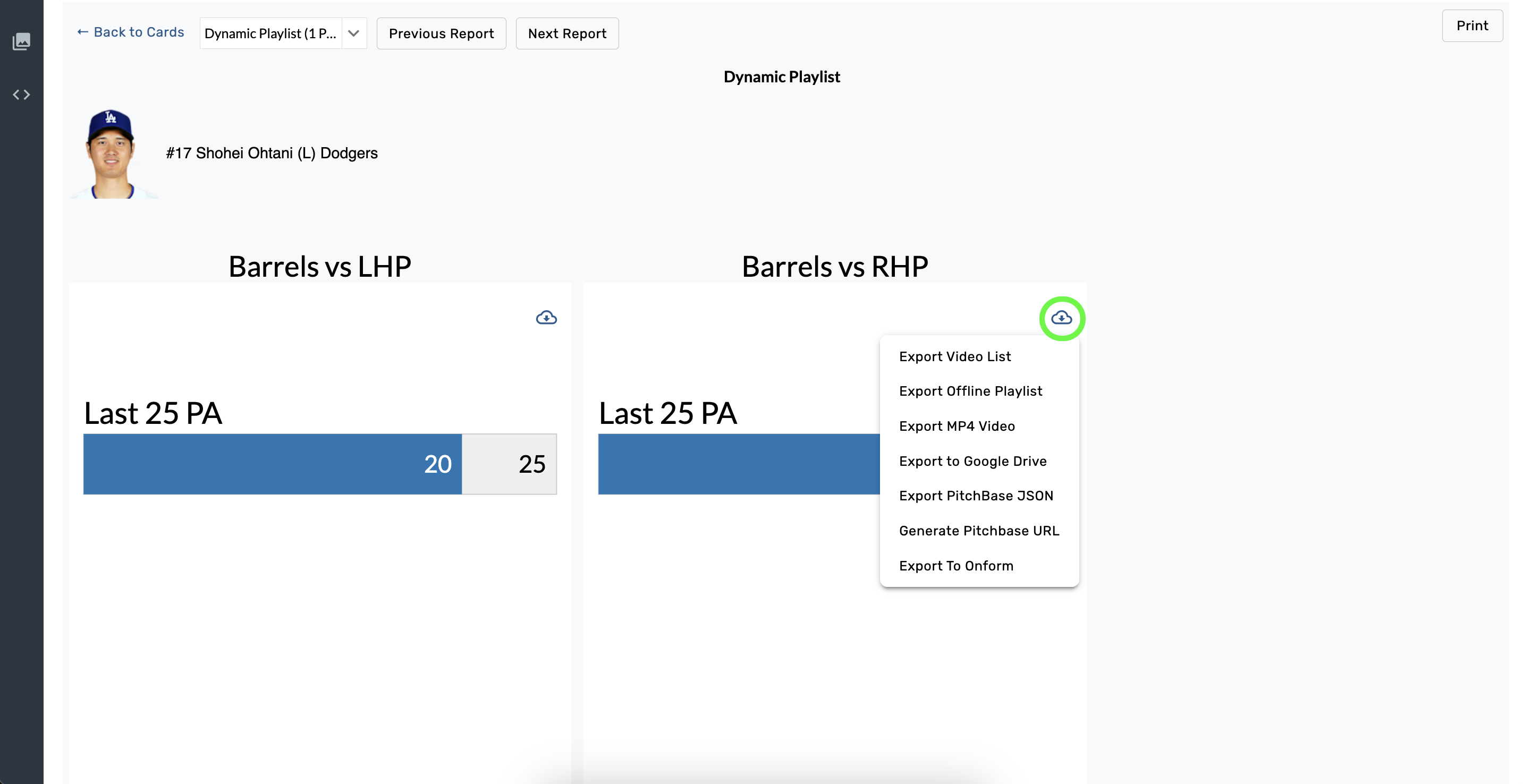Click the image gallery icon in sidebar

click(21, 41)
